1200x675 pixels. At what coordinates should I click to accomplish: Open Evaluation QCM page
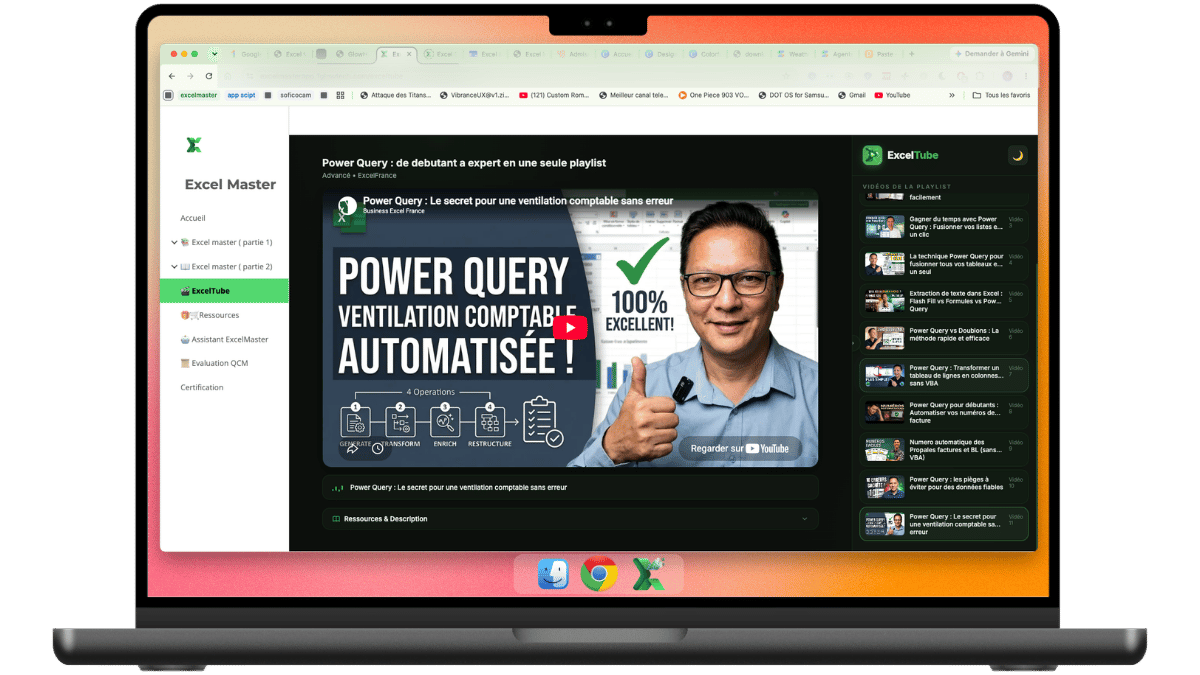click(214, 363)
